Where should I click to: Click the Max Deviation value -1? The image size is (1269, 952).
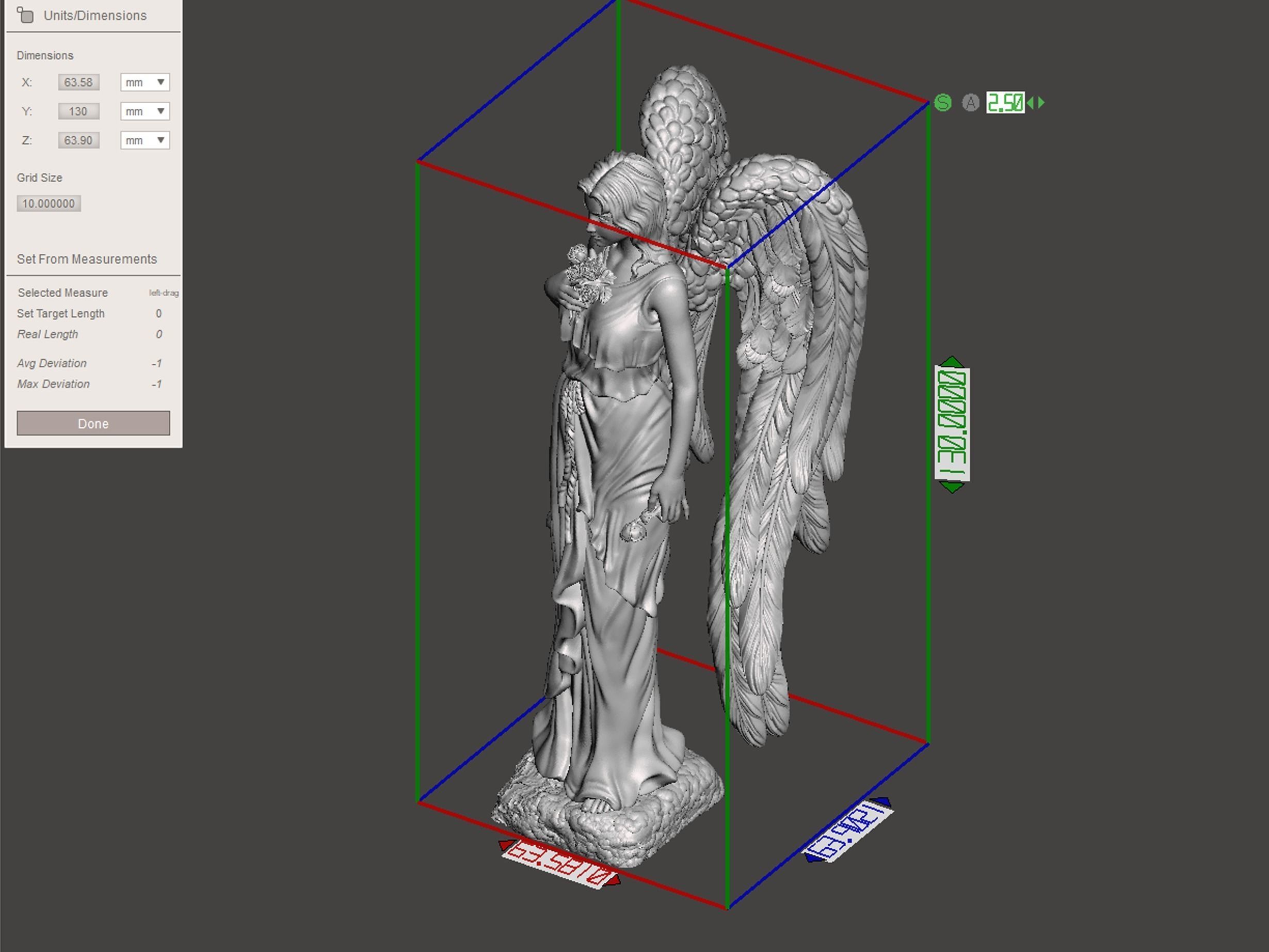[156, 384]
